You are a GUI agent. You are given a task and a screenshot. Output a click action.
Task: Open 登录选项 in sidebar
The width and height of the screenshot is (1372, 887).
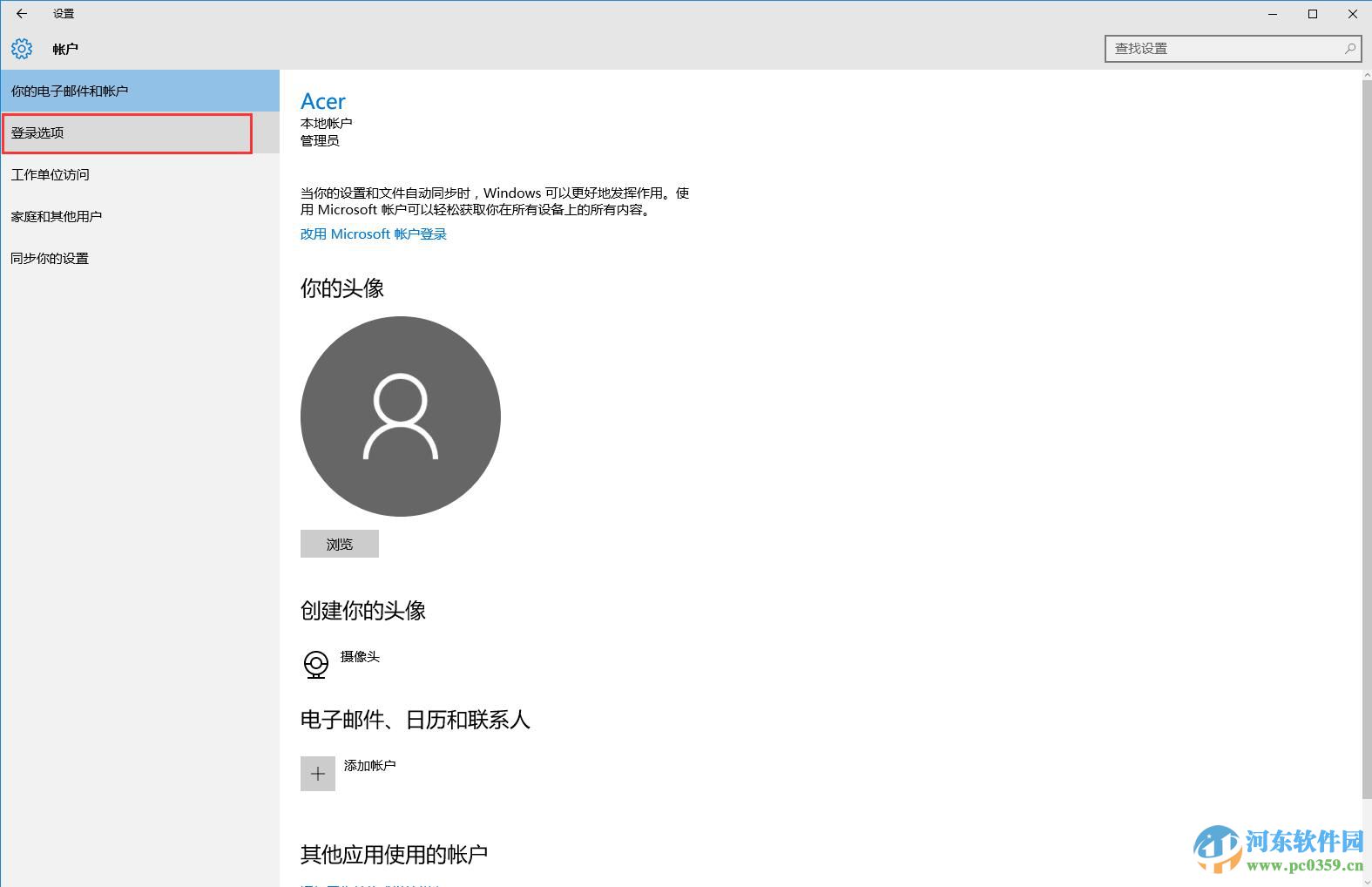point(139,132)
